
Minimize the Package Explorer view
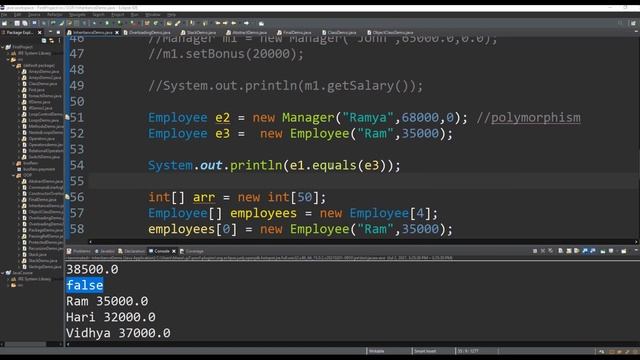(x=51, y=32)
